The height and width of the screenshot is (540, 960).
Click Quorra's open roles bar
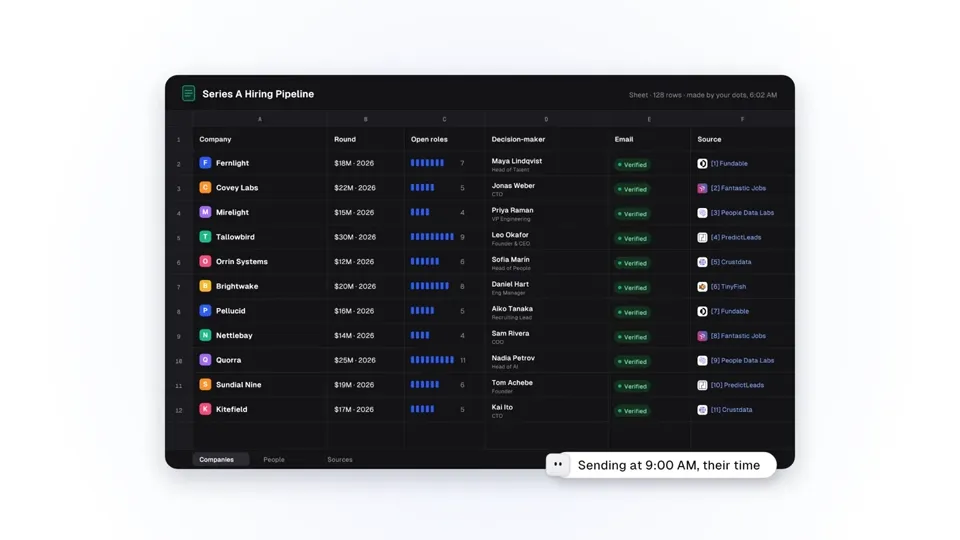432,360
